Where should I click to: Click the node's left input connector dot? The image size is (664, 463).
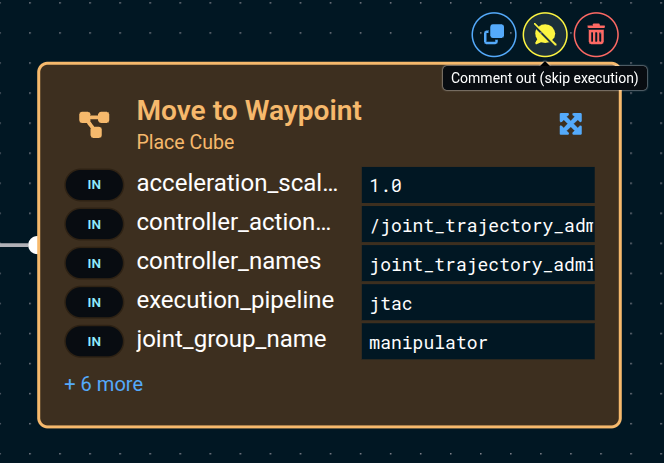[x=35, y=244]
